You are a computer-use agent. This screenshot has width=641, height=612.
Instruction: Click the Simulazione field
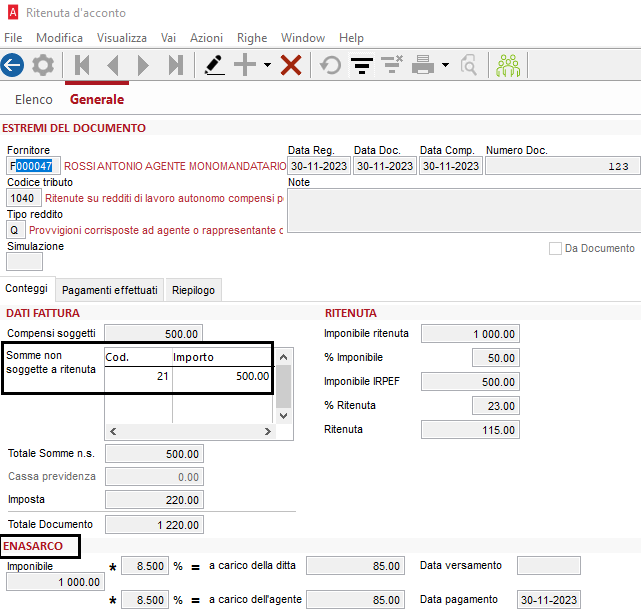24,262
